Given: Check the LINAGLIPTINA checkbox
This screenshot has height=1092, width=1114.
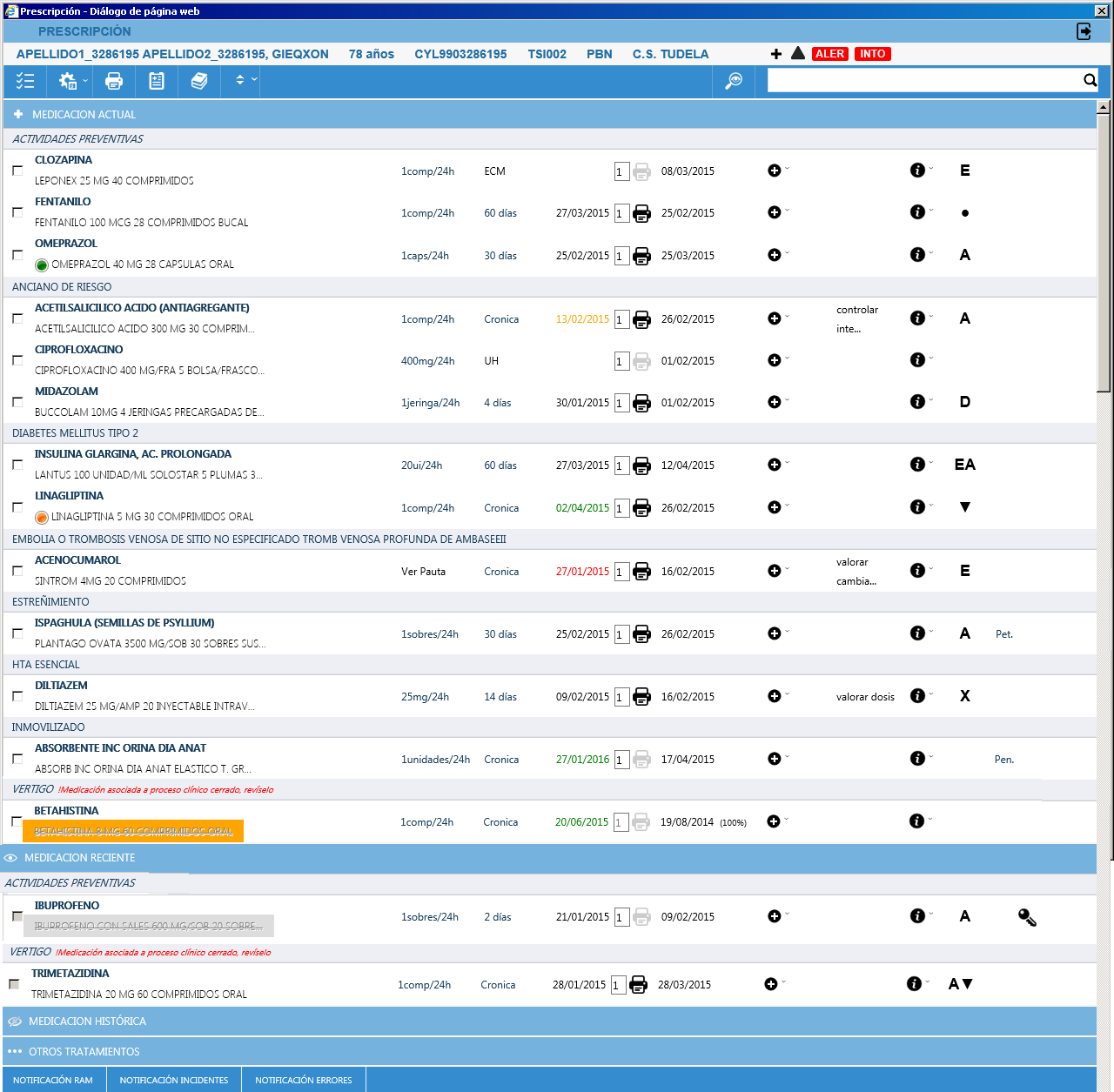Looking at the screenshot, I should pyautogui.click(x=17, y=507).
